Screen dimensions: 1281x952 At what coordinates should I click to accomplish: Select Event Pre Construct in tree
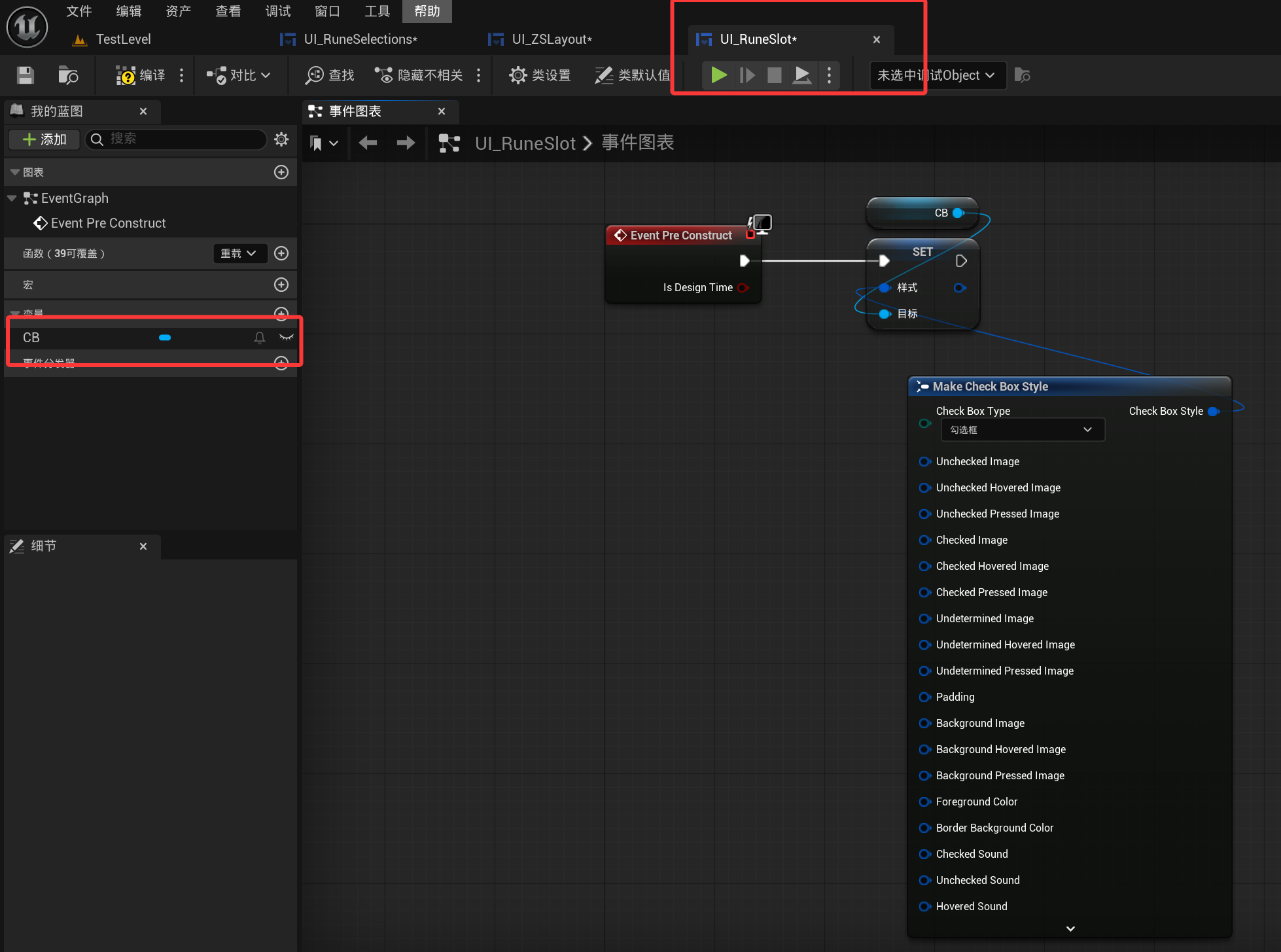click(x=108, y=223)
